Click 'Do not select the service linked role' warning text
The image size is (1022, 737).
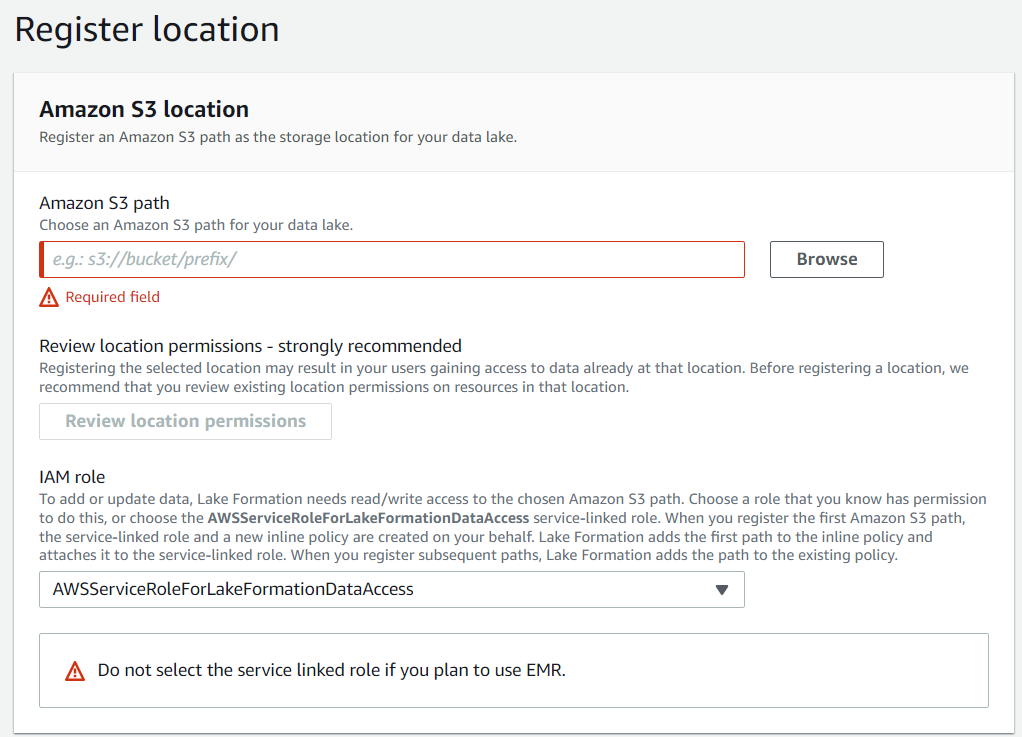pyautogui.click(x=331, y=671)
